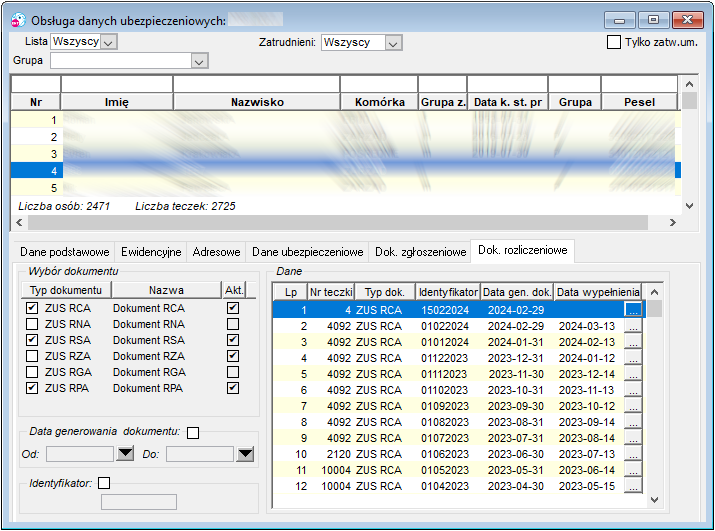This screenshot has width=715, height=531.
Task: Open details button for identifier 01102023 row
Action: 633,390
